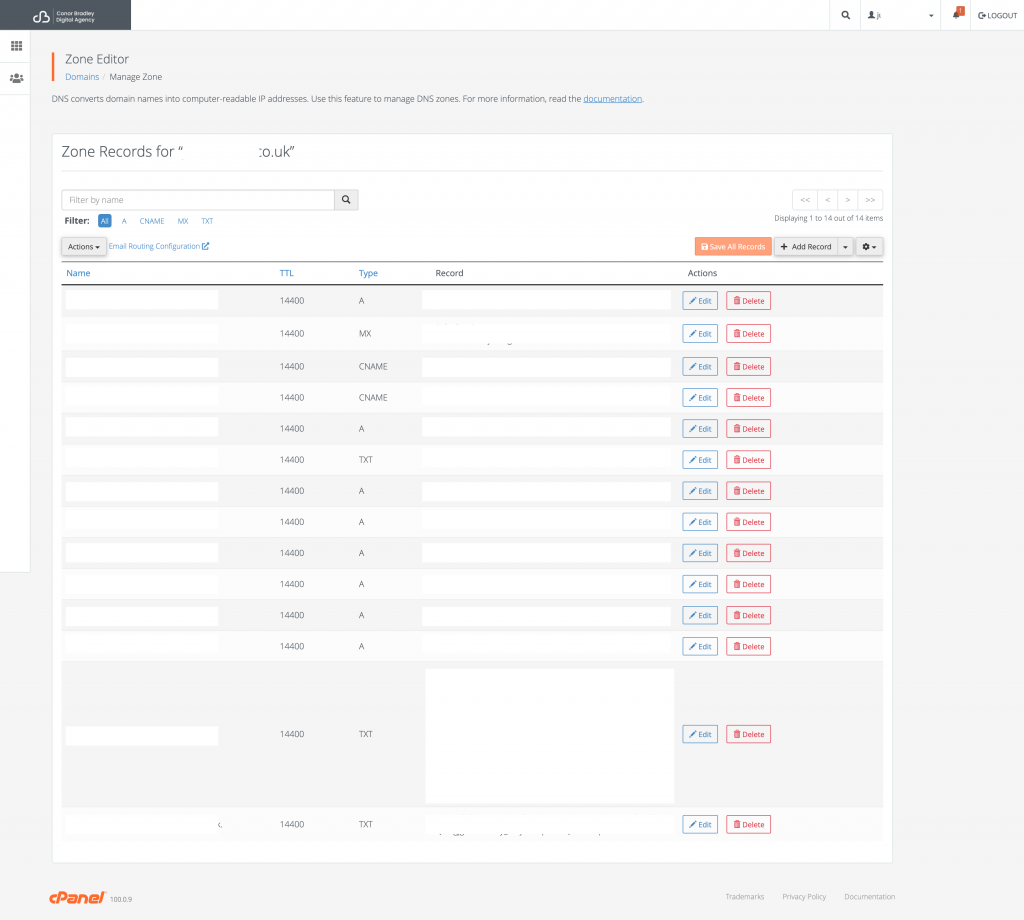Click the notification bell with the alert badge
The image size is (1024, 920).
pyautogui.click(x=955, y=15)
